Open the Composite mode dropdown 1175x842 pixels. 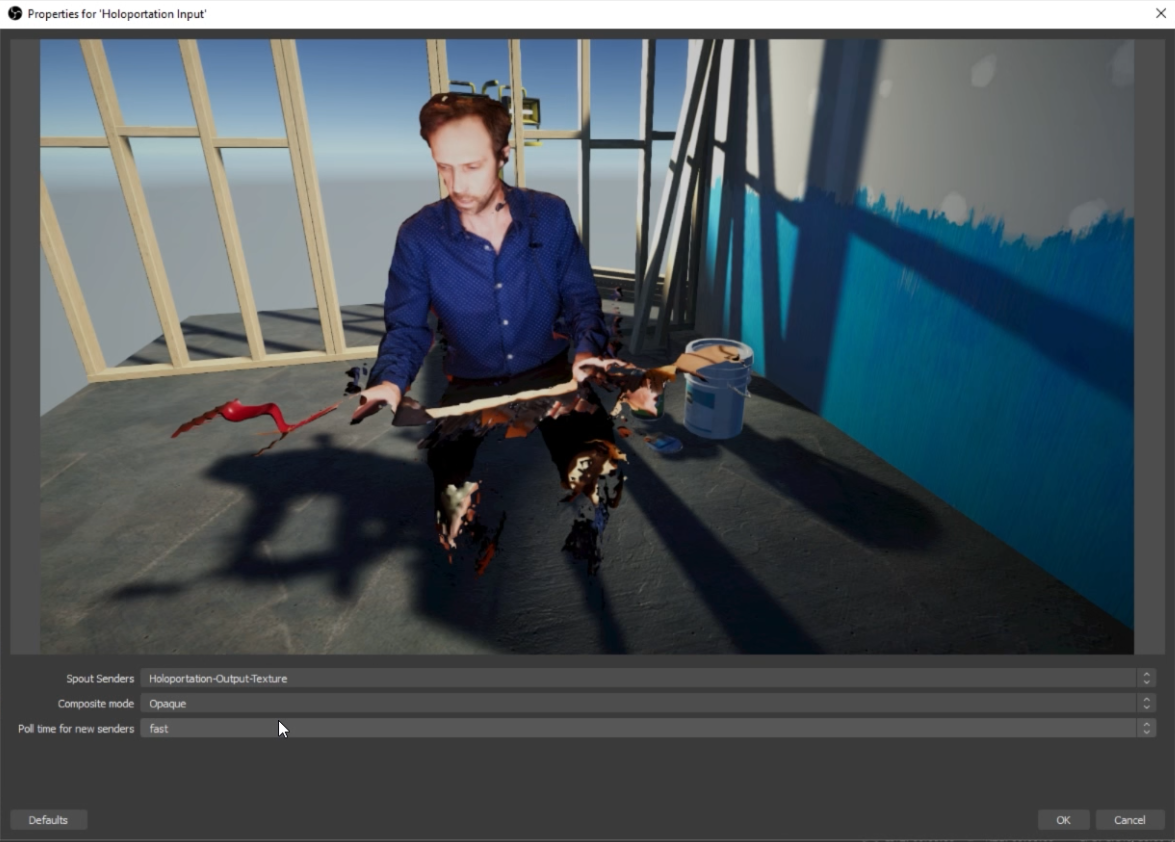point(647,703)
